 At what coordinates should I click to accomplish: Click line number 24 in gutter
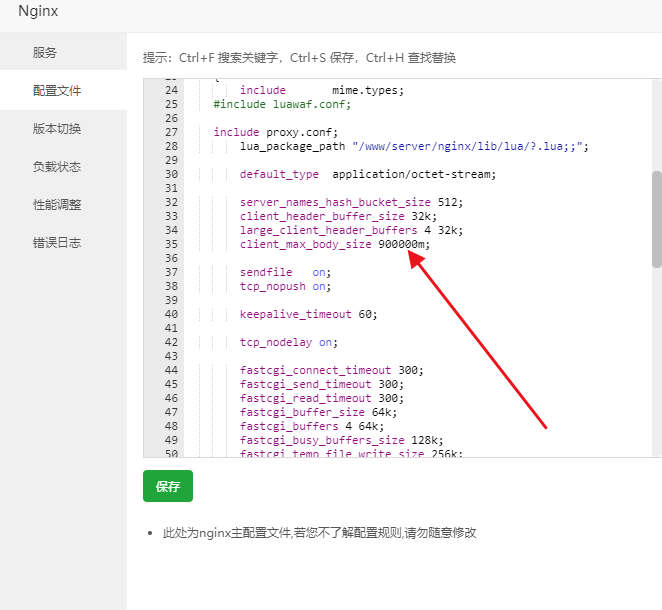(171, 90)
